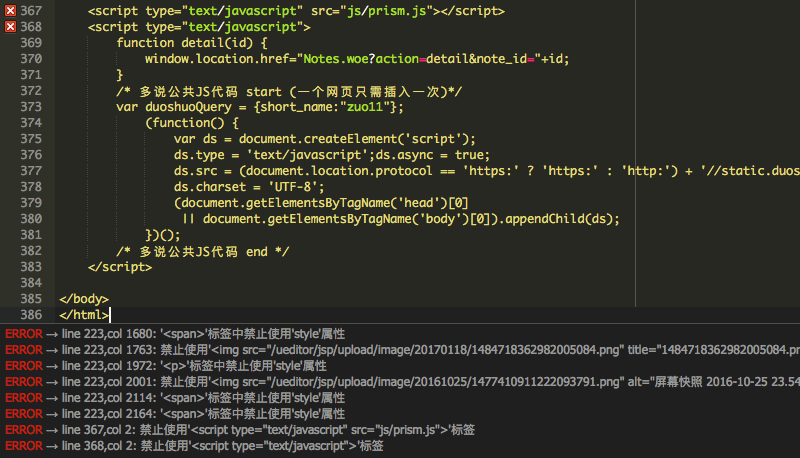The width and height of the screenshot is (800, 458).
Task: Select line number 385 in the gutter
Action: [31, 299]
